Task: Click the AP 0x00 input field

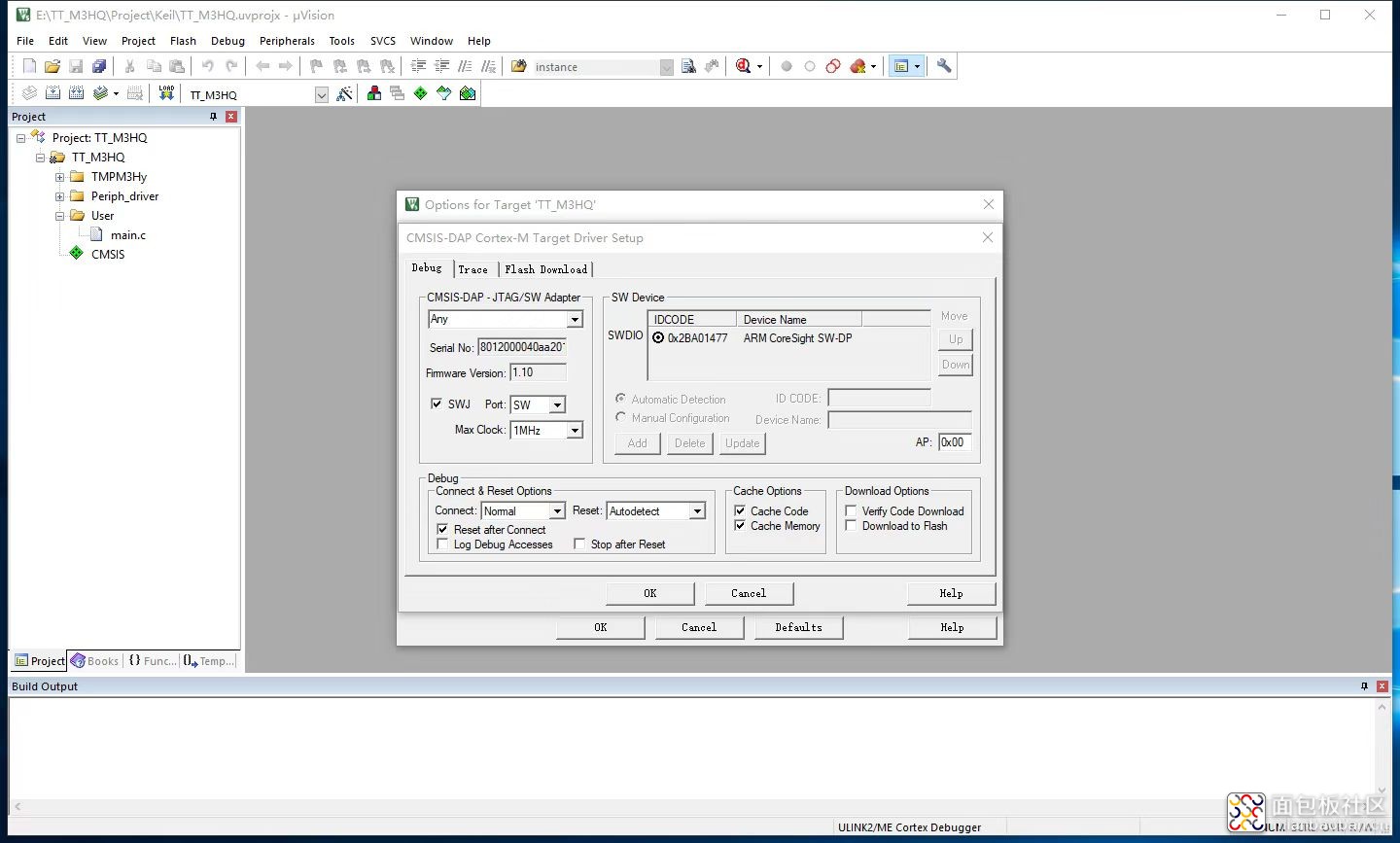Action: click(x=954, y=442)
